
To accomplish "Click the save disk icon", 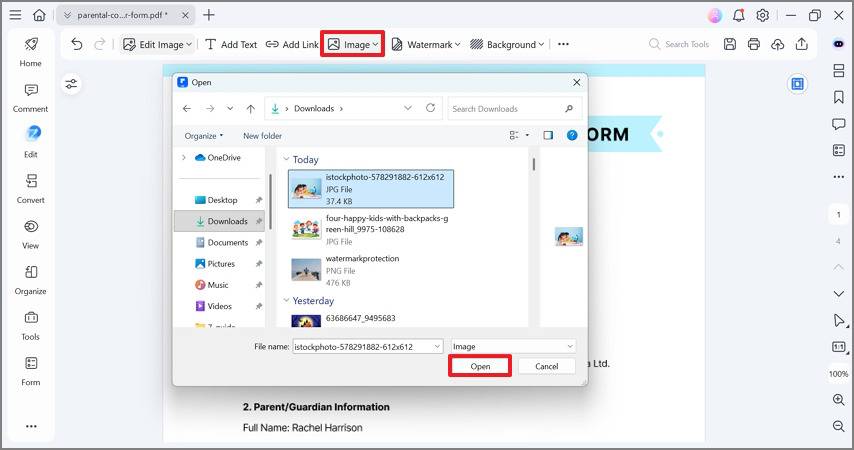I will pyautogui.click(x=730, y=44).
